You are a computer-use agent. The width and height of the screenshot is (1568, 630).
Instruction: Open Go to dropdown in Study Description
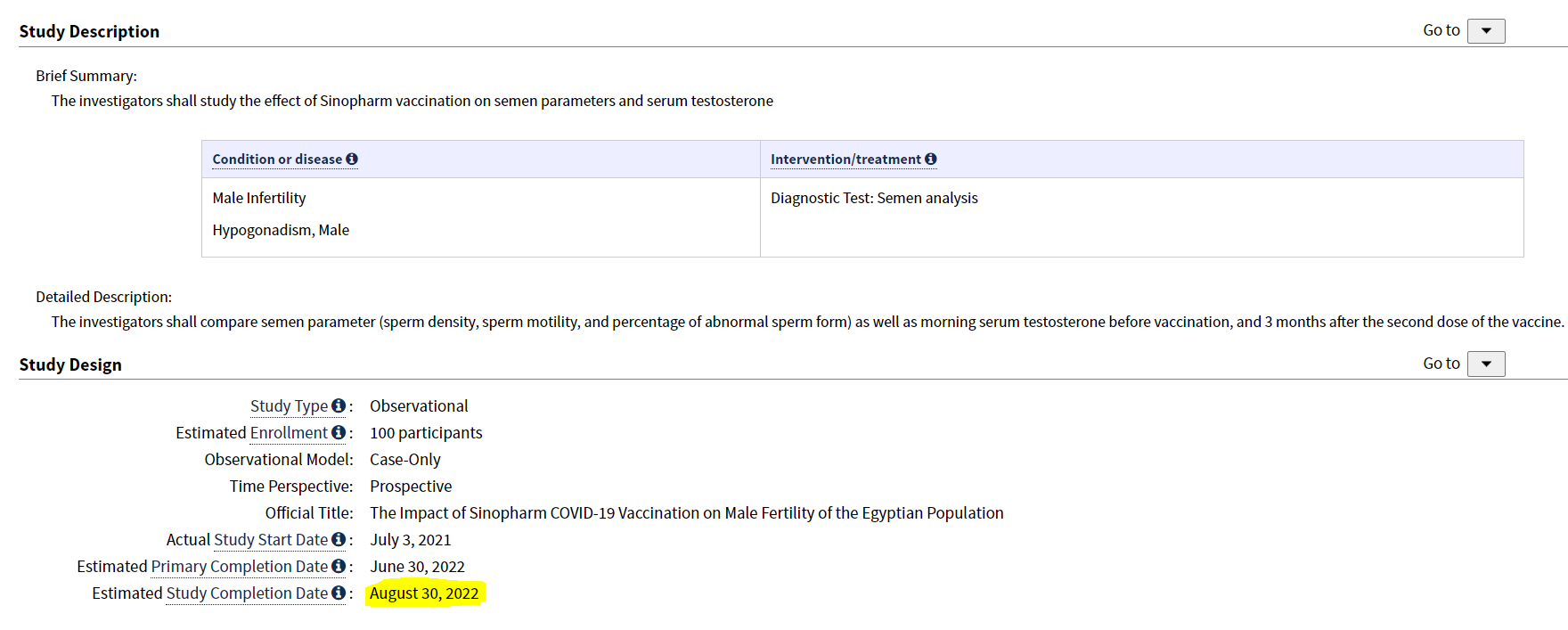pyautogui.click(x=1486, y=30)
